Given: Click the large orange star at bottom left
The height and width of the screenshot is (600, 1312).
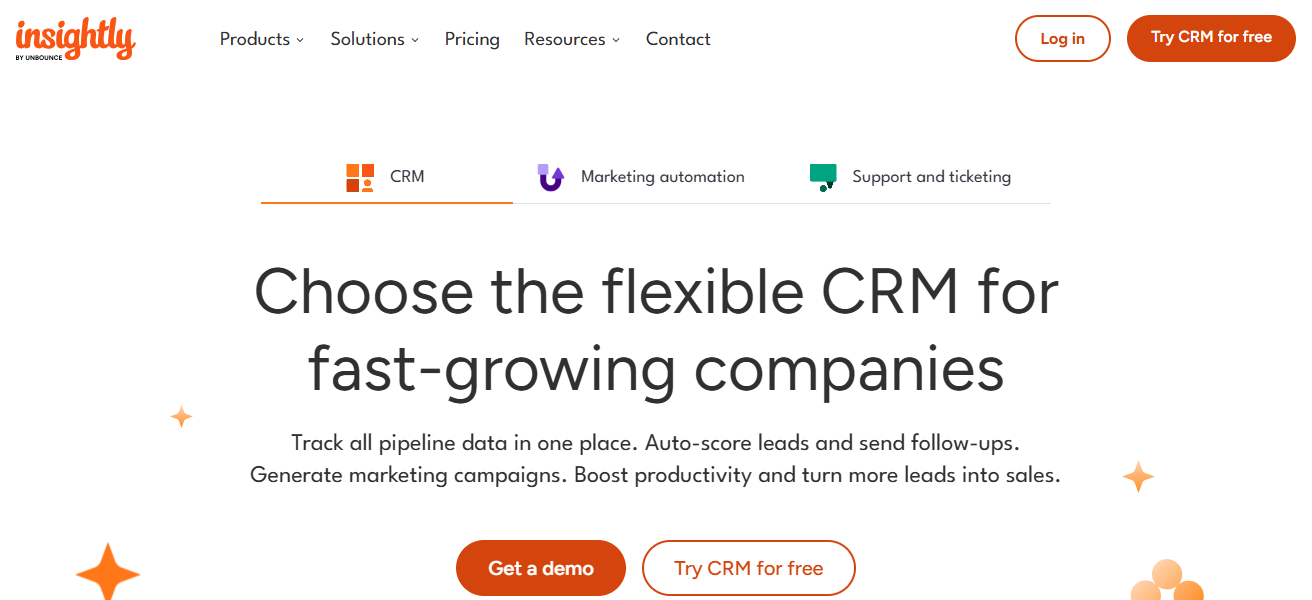Looking at the screenshot, I should click(108, 573).
